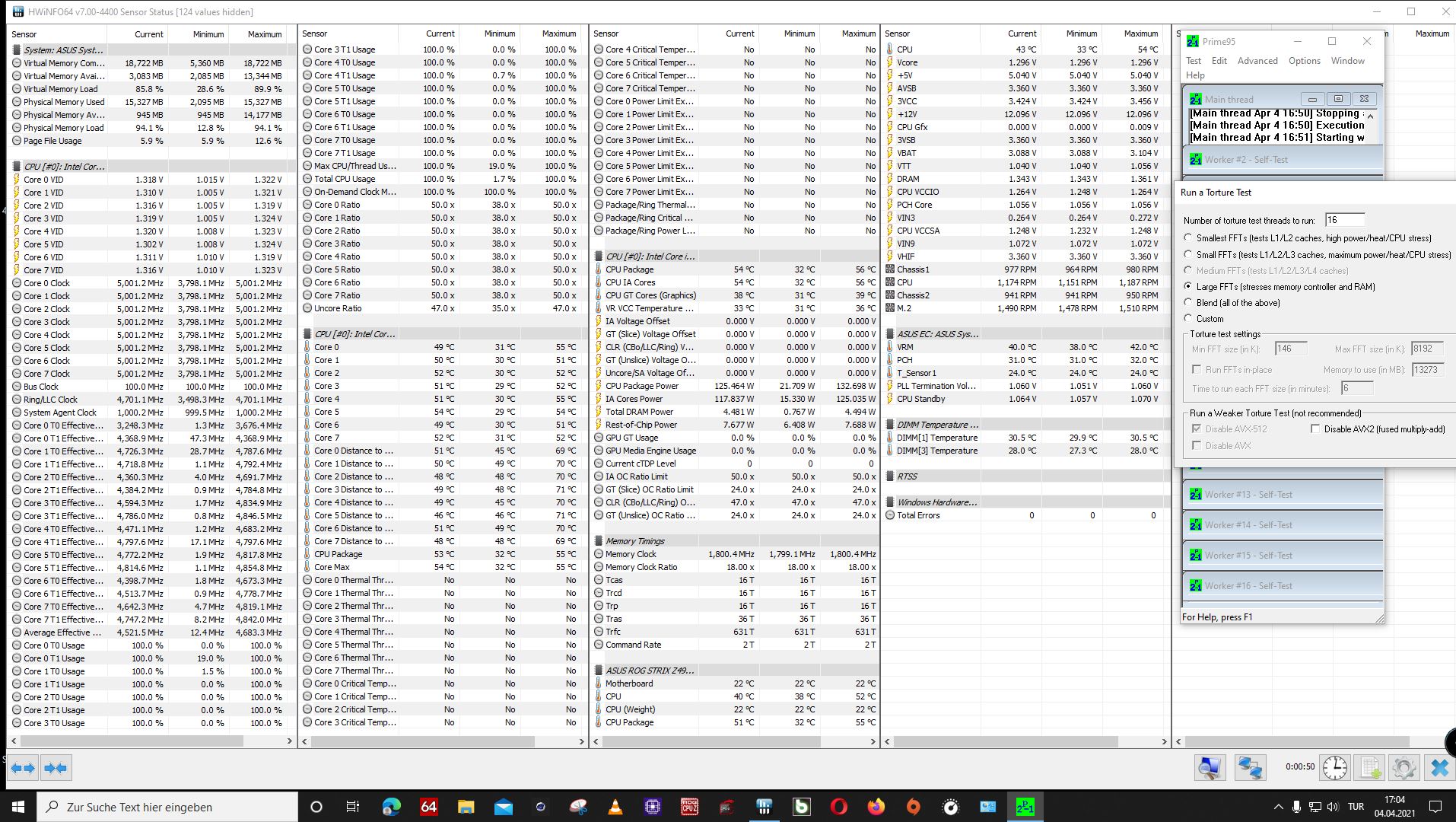The width and height of the screenshot is (1456, 822).
Task: Click the taskbar clock showing 17:04
Action: click(1394, 807)
